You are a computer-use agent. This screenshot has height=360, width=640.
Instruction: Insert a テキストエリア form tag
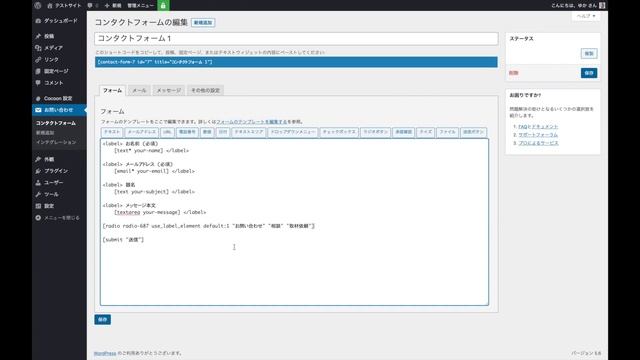(x=249, y=132)
